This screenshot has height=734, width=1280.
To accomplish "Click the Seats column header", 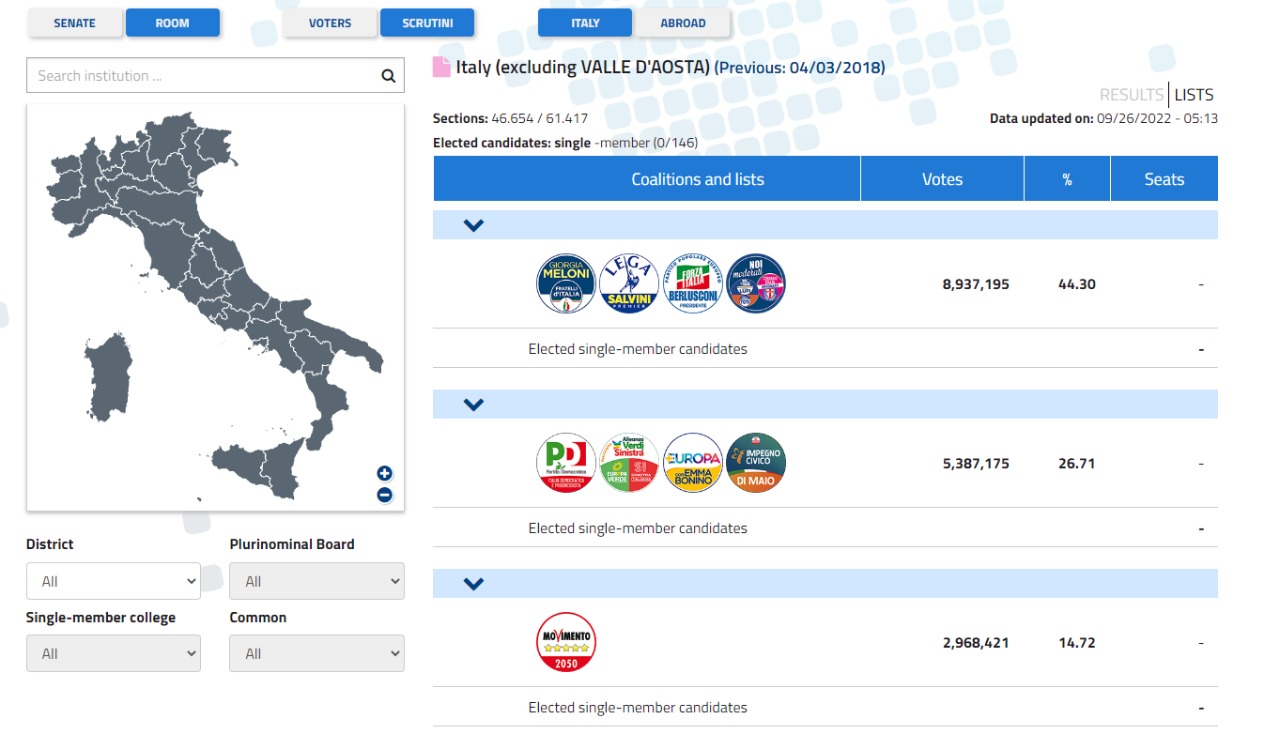I will pos(1164,179).
